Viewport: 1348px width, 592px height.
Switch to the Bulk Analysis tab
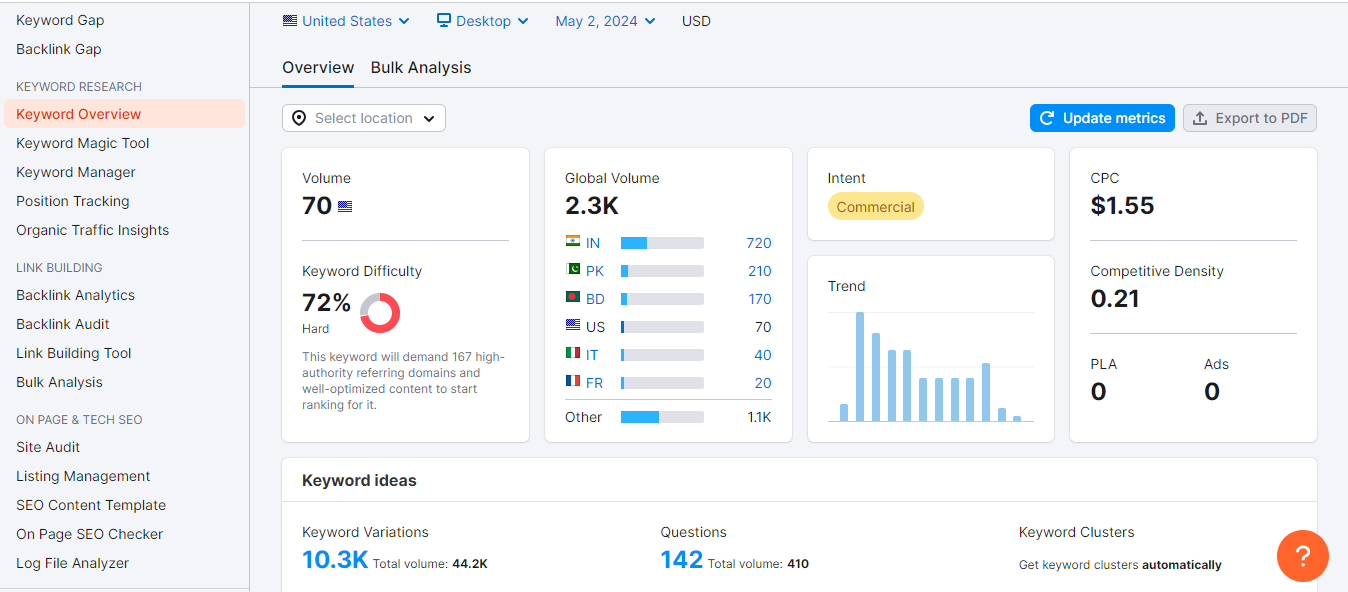click(x=421, y=67)
